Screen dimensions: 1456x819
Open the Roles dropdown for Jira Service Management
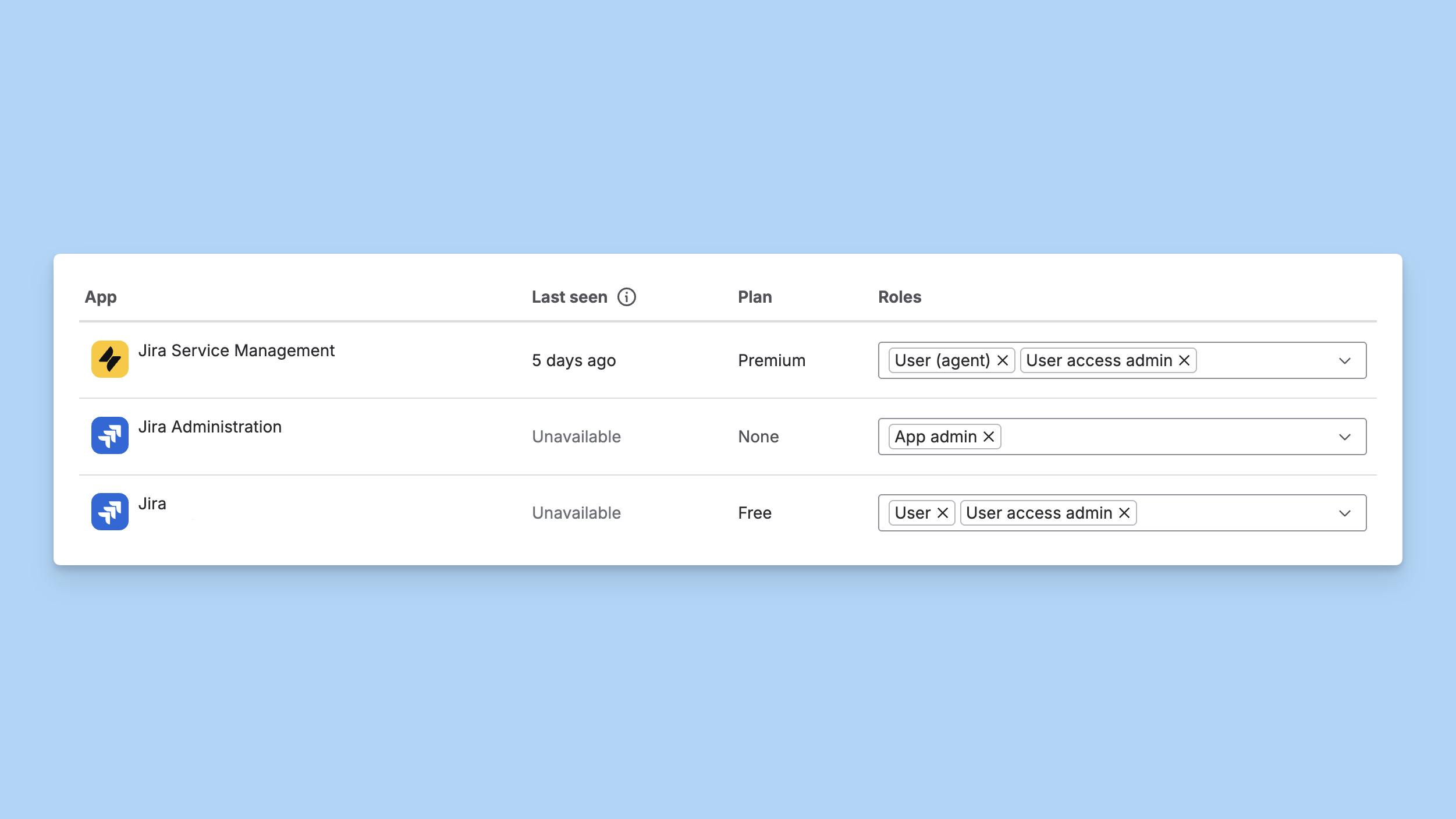1345,360
